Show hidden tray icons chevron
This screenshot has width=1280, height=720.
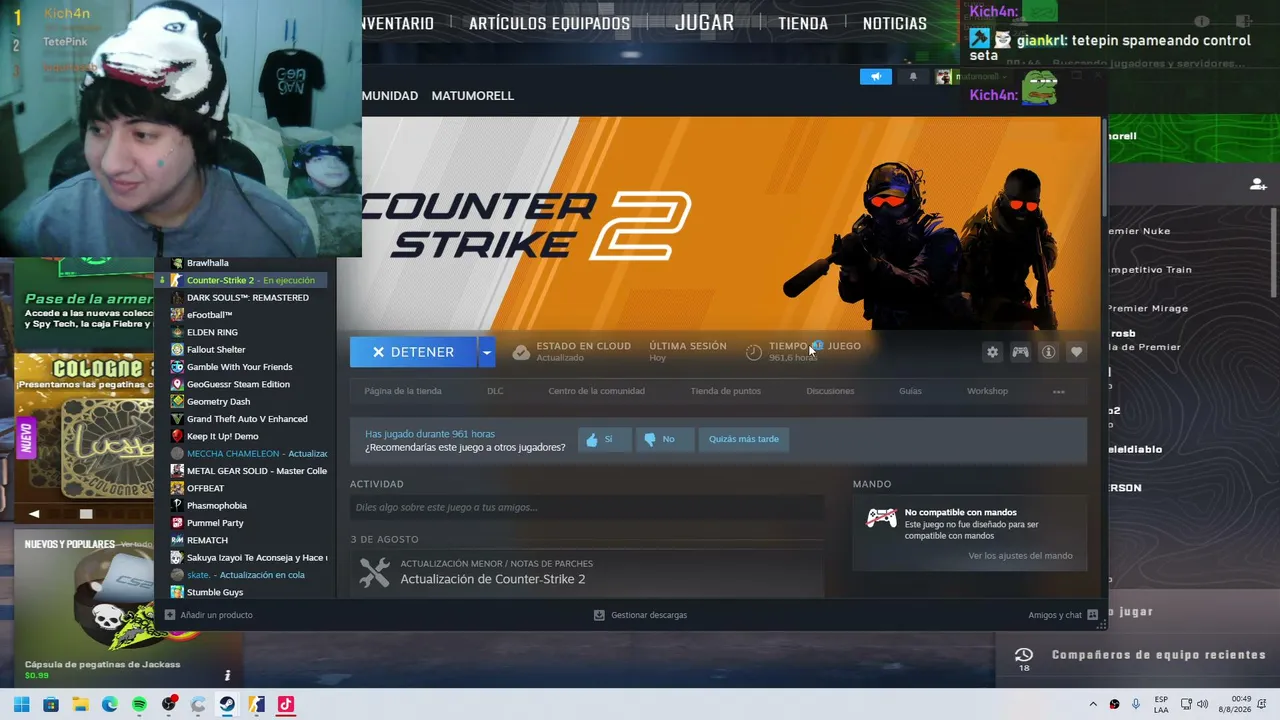pyautogui.click(x=1092, y=704)
